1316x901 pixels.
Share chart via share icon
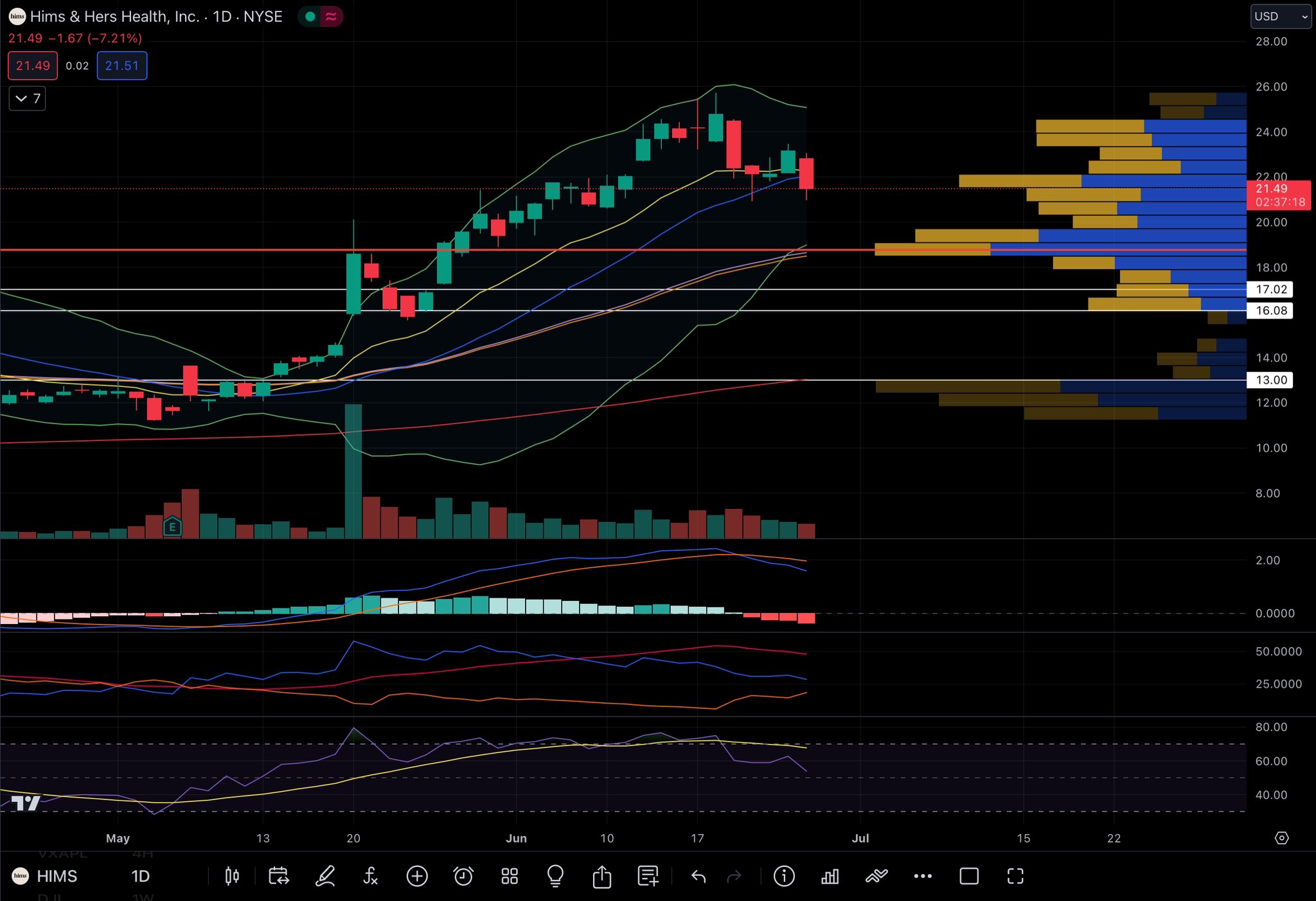[601, 877]
